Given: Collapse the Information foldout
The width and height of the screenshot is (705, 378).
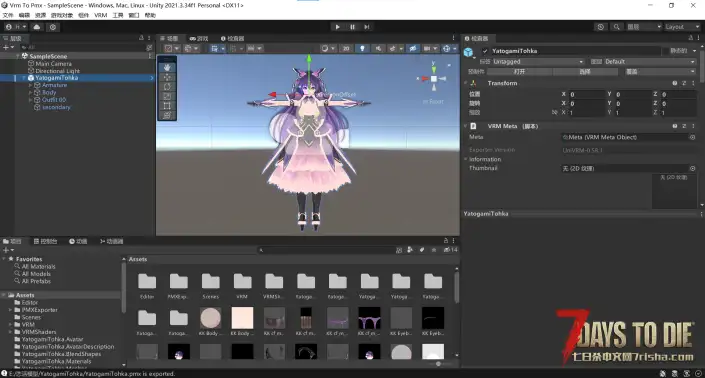Looking at the screenshot, I should (x=466, y=159).
